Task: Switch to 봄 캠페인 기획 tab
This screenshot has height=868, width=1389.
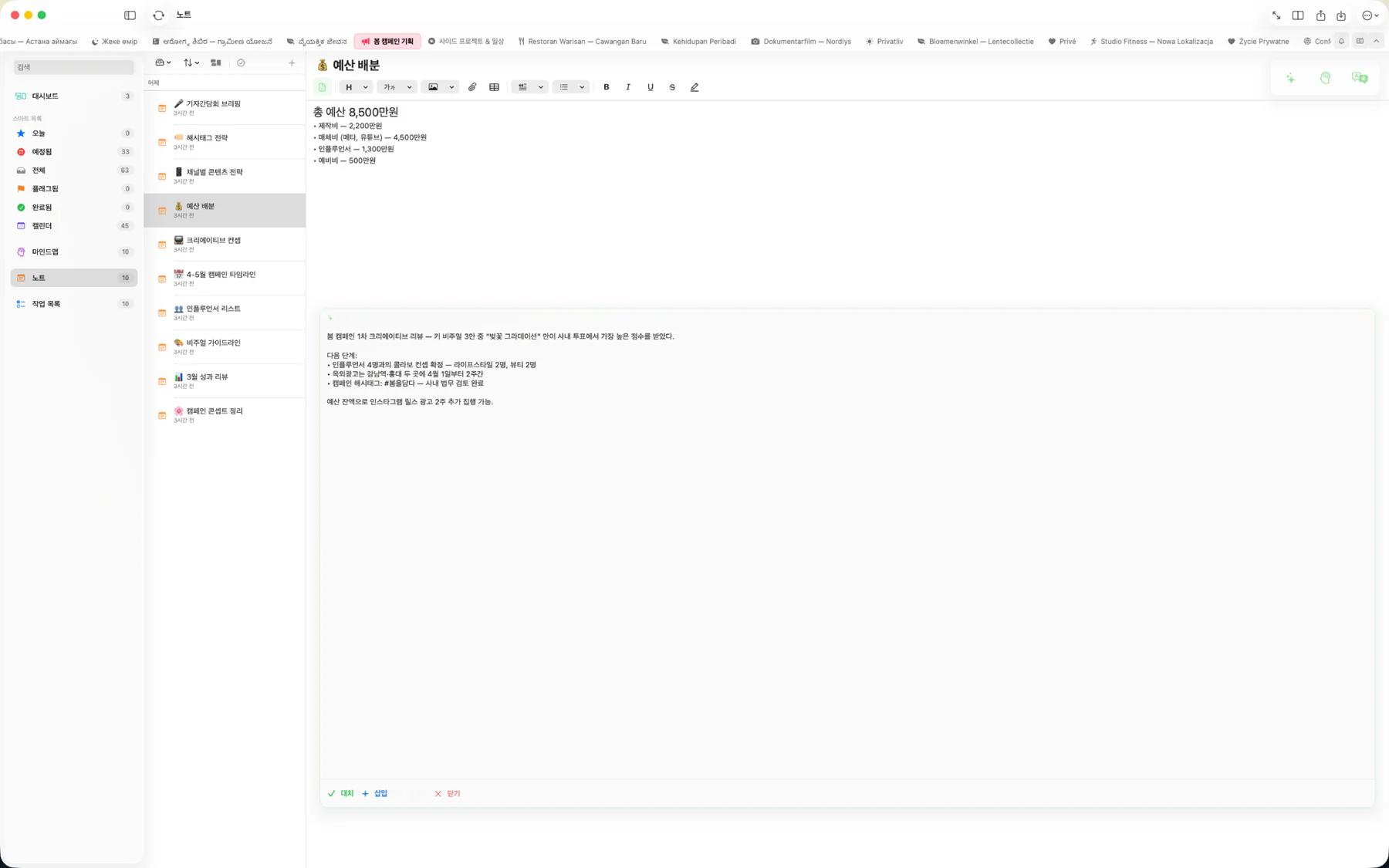Action: pos(387,42)
